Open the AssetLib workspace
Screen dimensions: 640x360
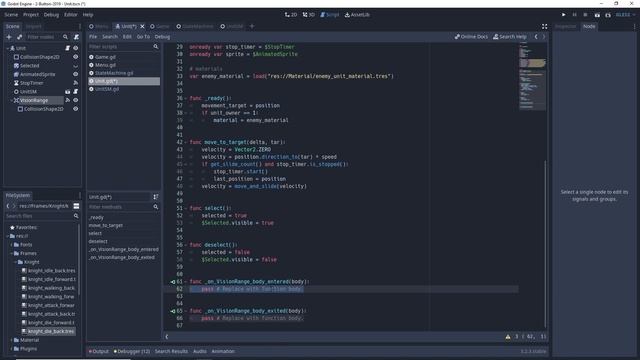(x=357, y=15)
